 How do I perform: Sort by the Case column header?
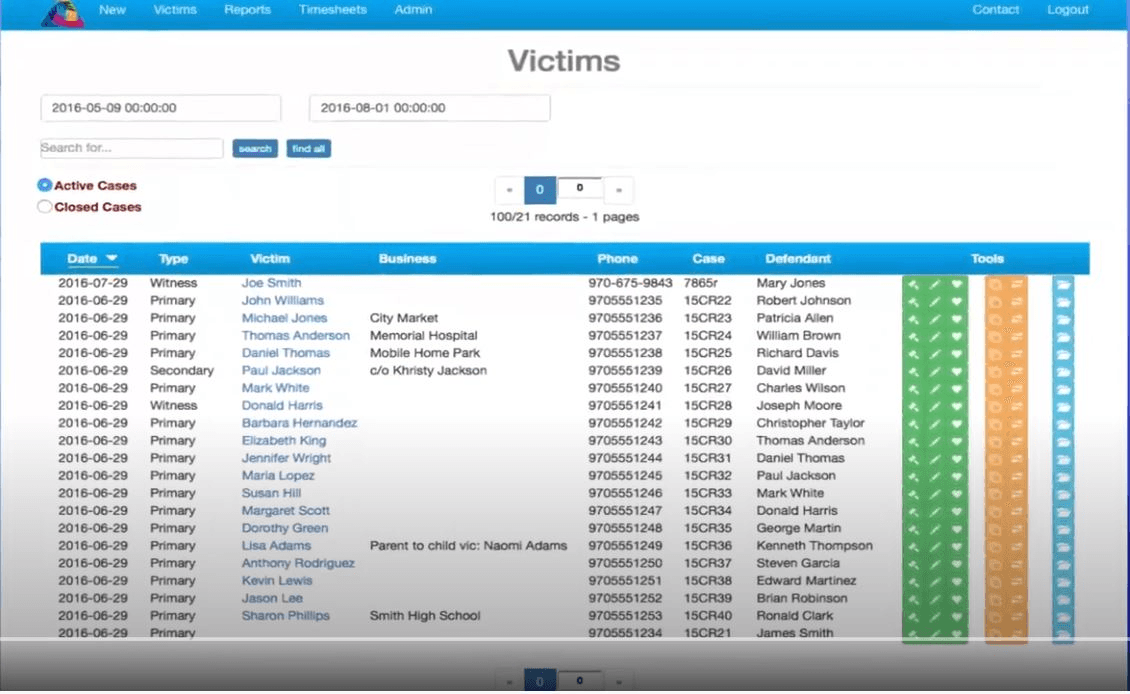coord(708,259)
